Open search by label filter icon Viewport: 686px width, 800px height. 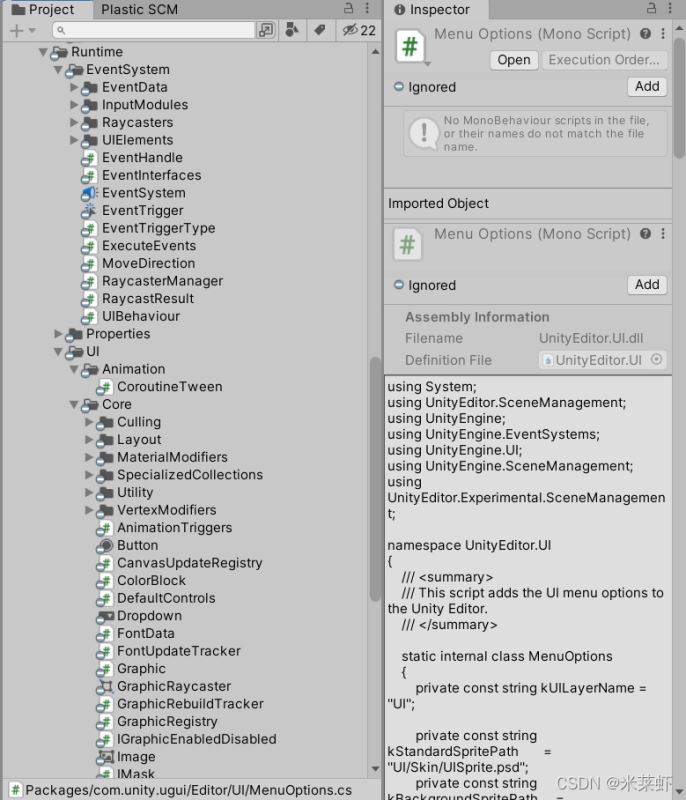320,30
